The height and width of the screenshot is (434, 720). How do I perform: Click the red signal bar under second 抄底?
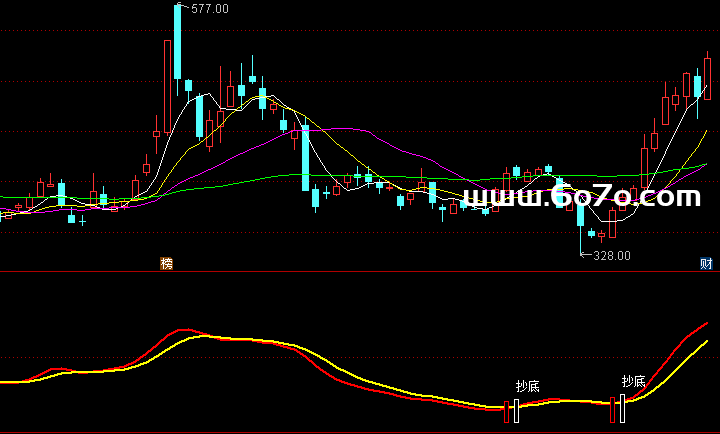pos(612,407)
